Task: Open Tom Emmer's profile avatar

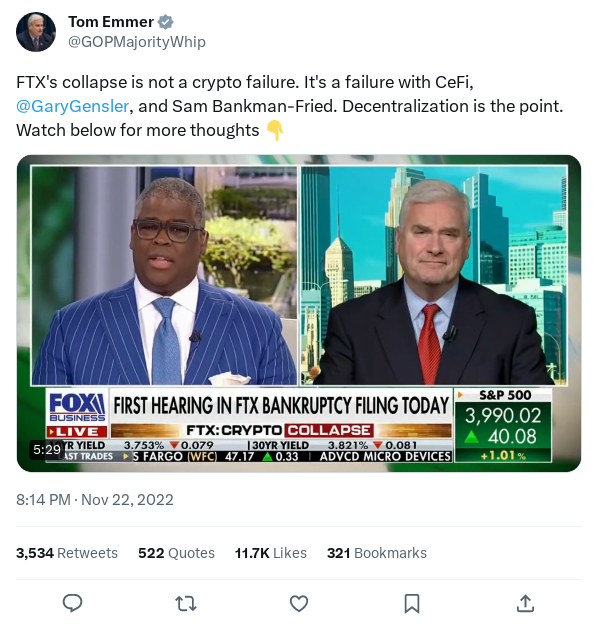Action: click(36, 32)
